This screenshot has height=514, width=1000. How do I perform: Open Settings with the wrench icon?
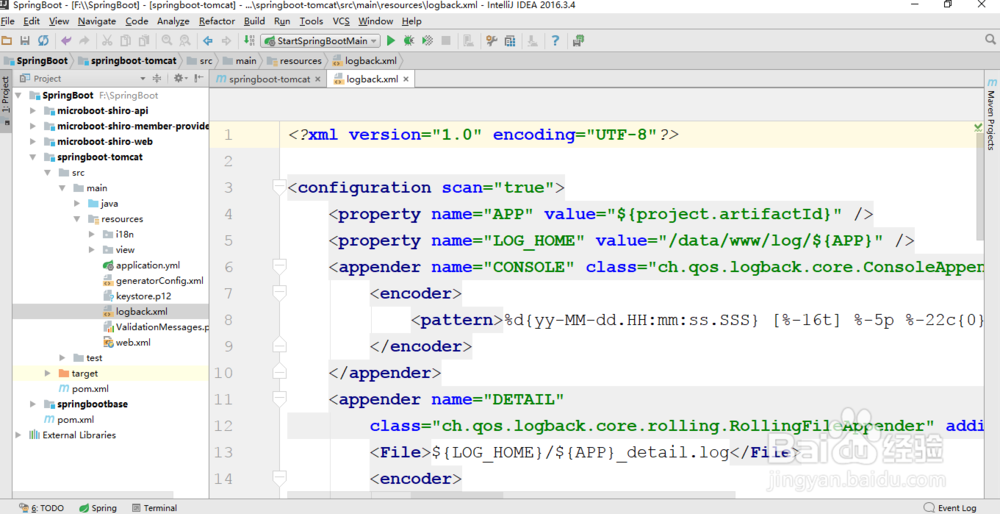(x=492, y=41)
